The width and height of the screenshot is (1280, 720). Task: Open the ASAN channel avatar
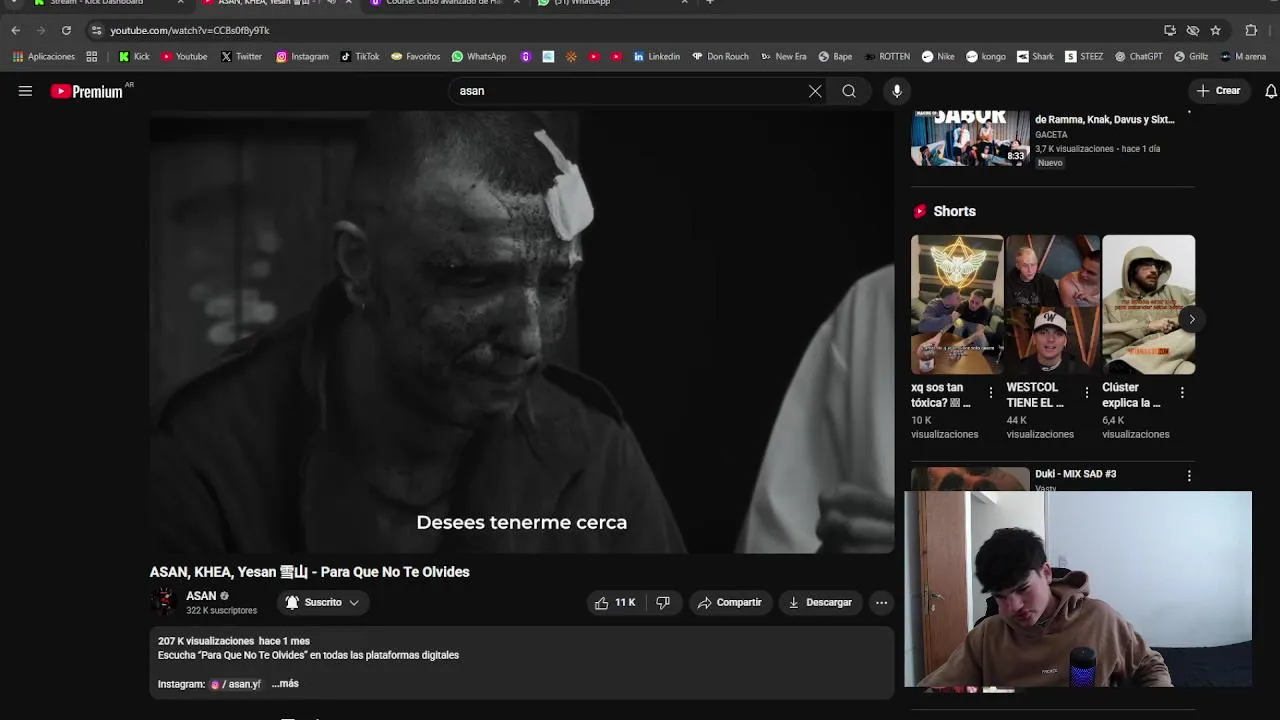[164, 601]
